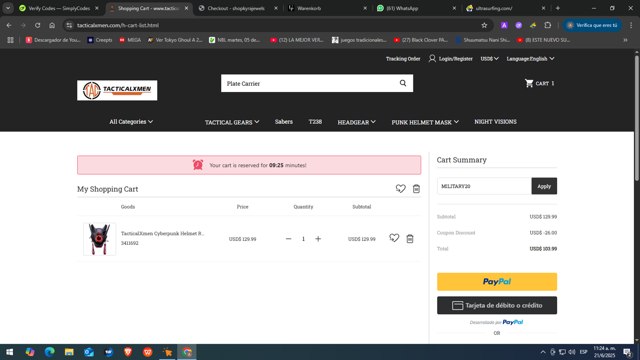The image size is (640, 360).
Task: Click the TacticalXmen logo
Action: pos(117,90)
